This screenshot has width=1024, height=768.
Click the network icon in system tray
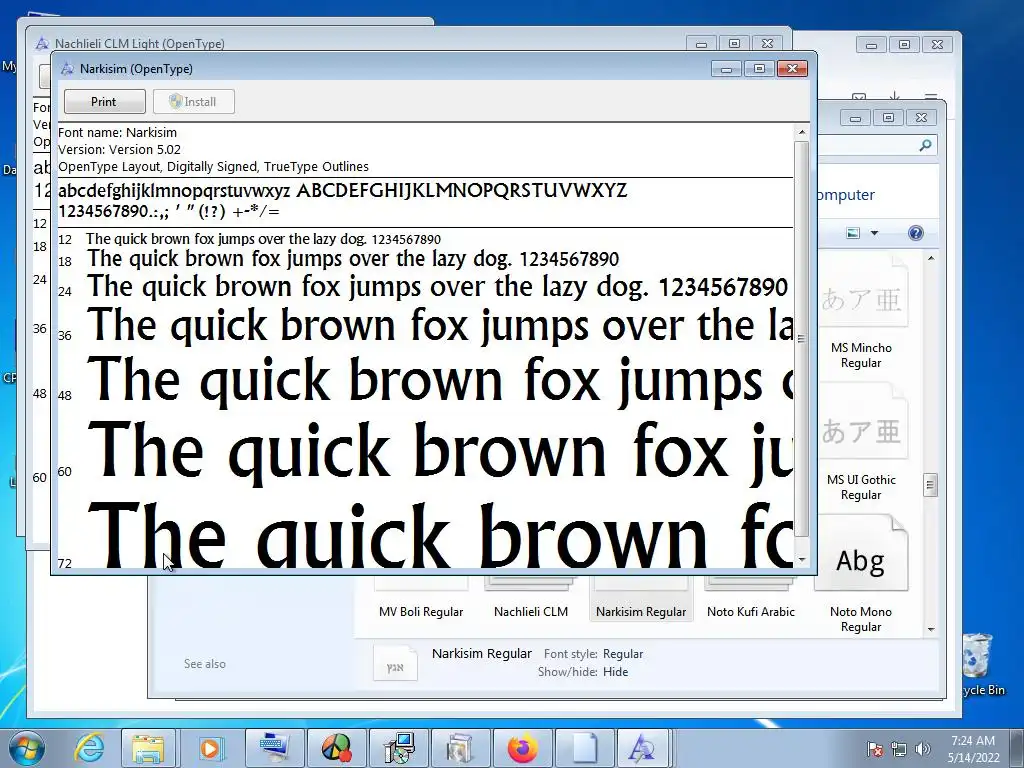pos(899,749)
